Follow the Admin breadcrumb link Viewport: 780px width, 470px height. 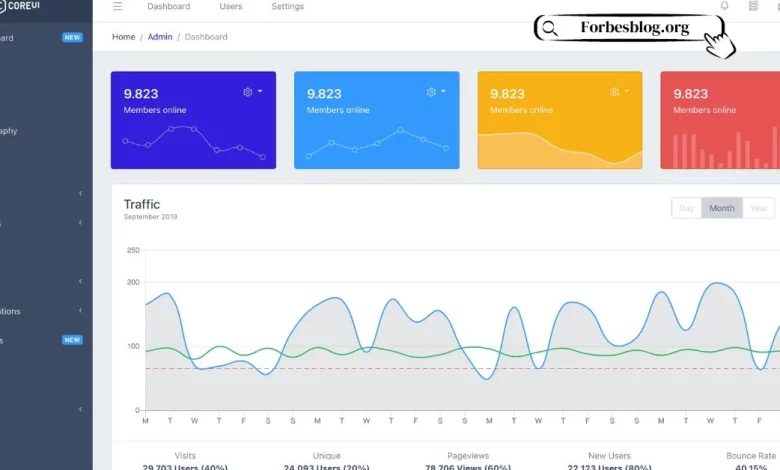(x=160, y=37)
